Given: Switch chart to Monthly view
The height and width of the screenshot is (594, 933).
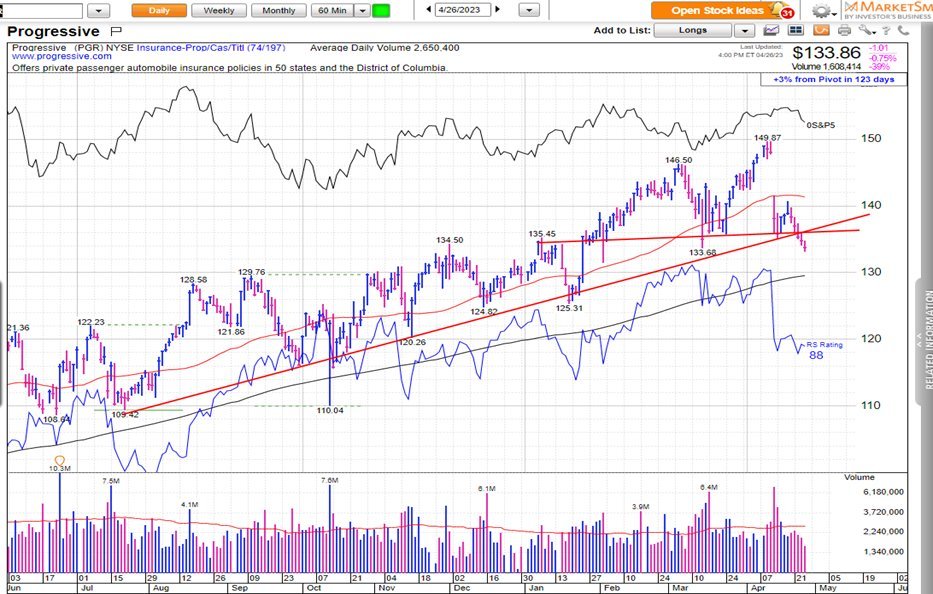Looking at the screenshot, I should (278, 10).
